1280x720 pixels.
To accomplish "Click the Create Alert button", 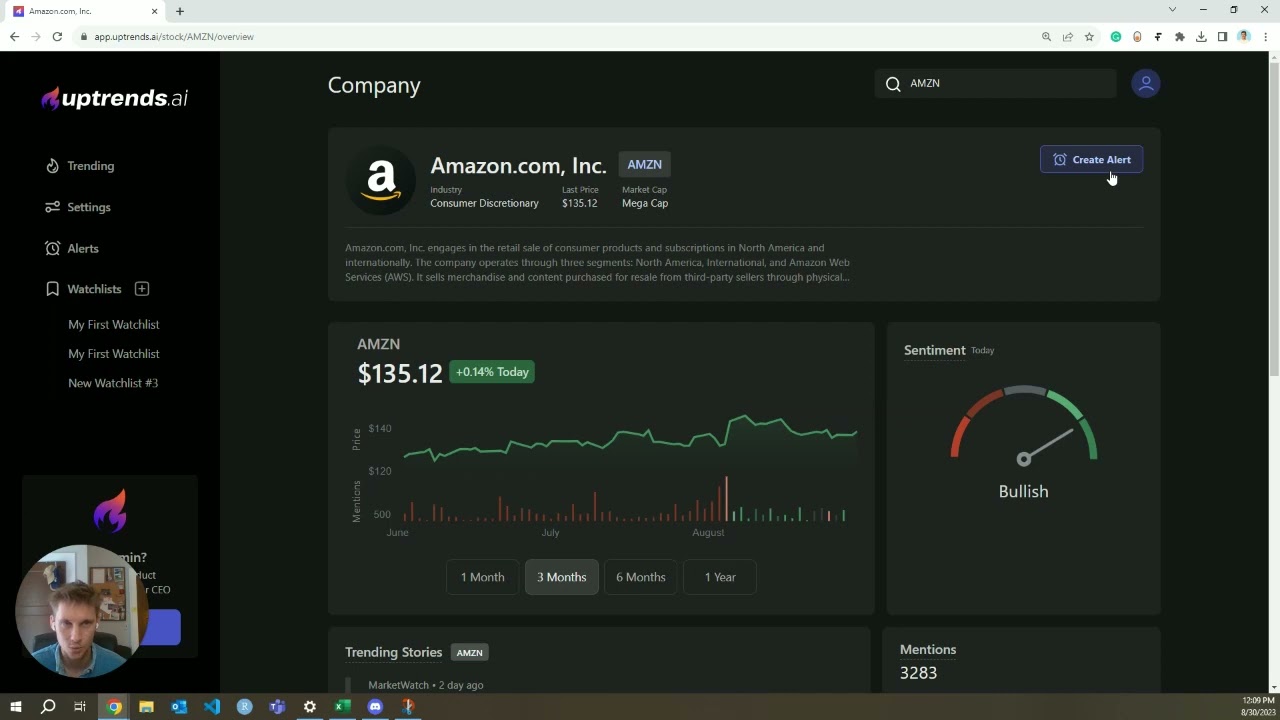I will (x=1091, y=160).
